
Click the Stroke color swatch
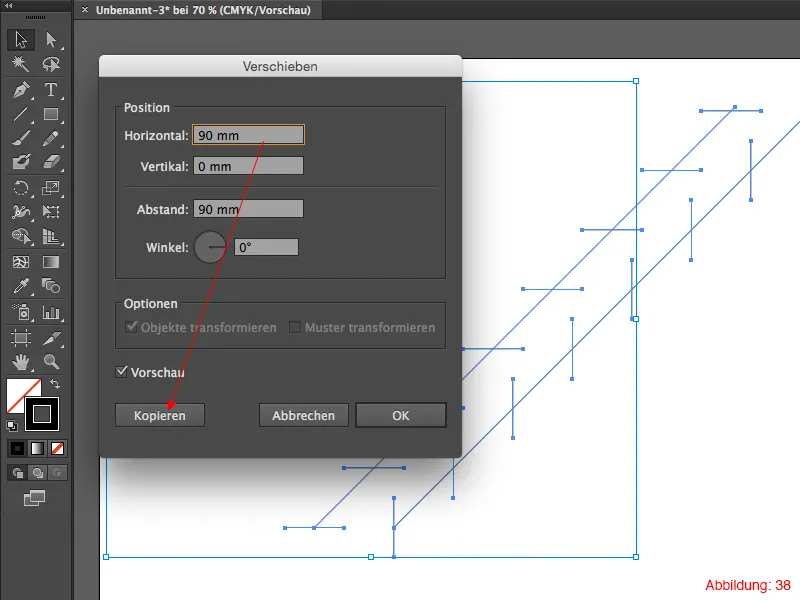pyautogui.click(x=42, y=414)
